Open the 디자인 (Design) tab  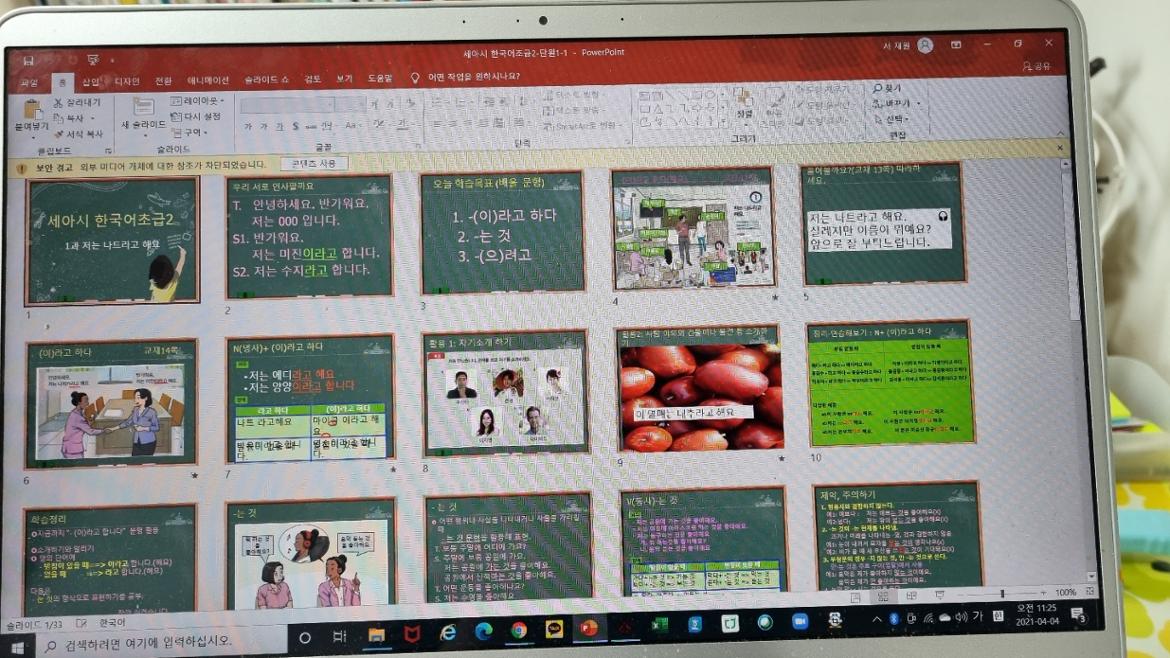click(x=127, y=81)
